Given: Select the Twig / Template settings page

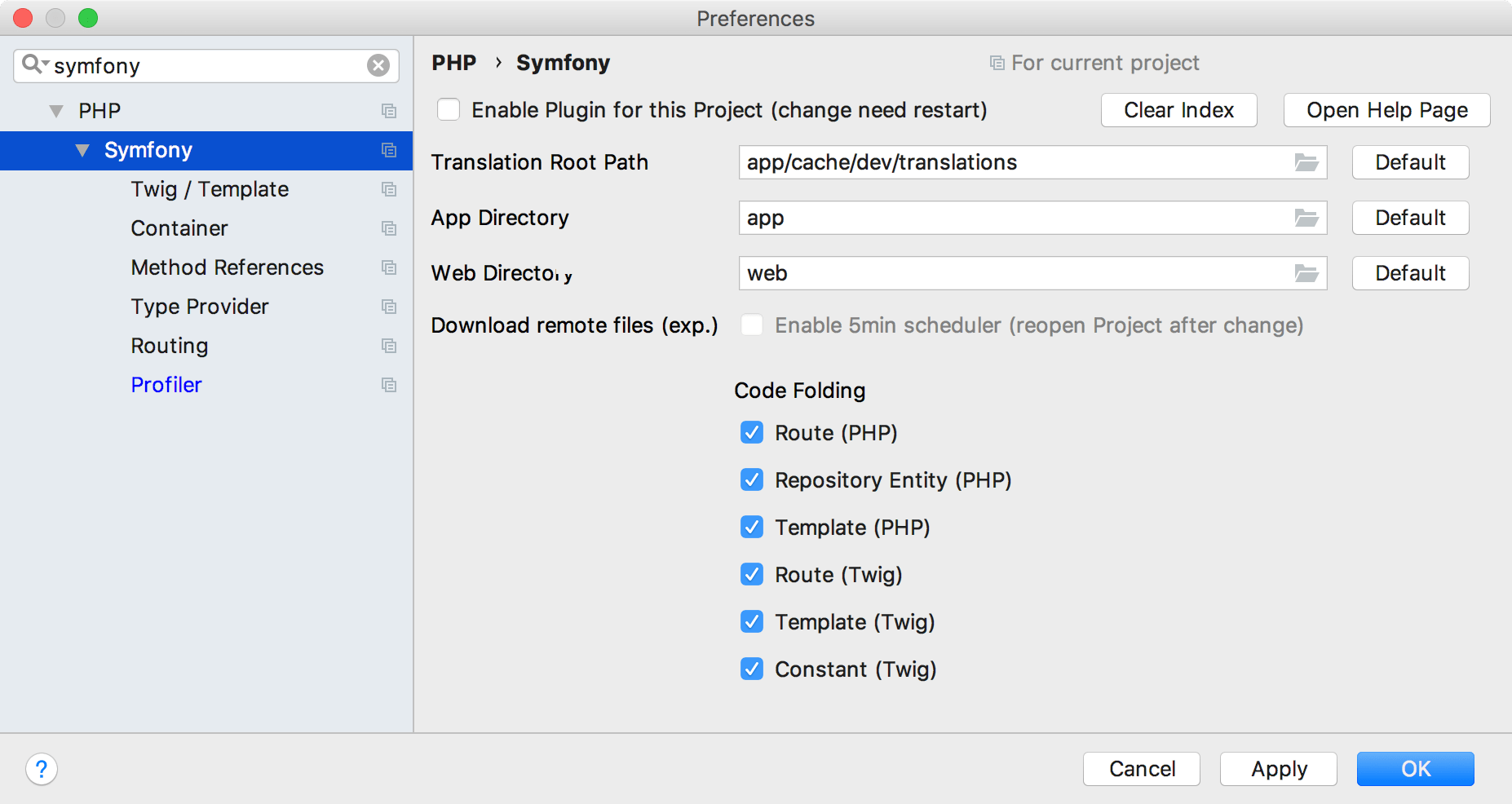Looking at the screenshot, I should click(x=209, y=188).
